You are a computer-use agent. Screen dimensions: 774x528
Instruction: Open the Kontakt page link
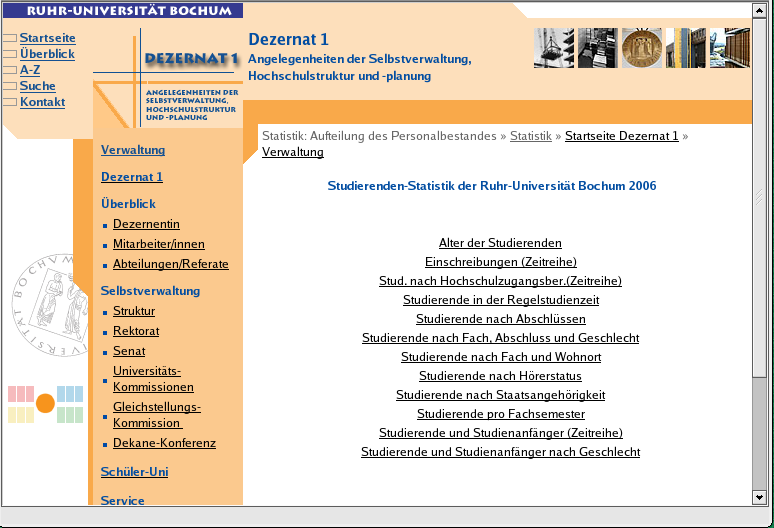pyautogui.click(x=42, y=102)
